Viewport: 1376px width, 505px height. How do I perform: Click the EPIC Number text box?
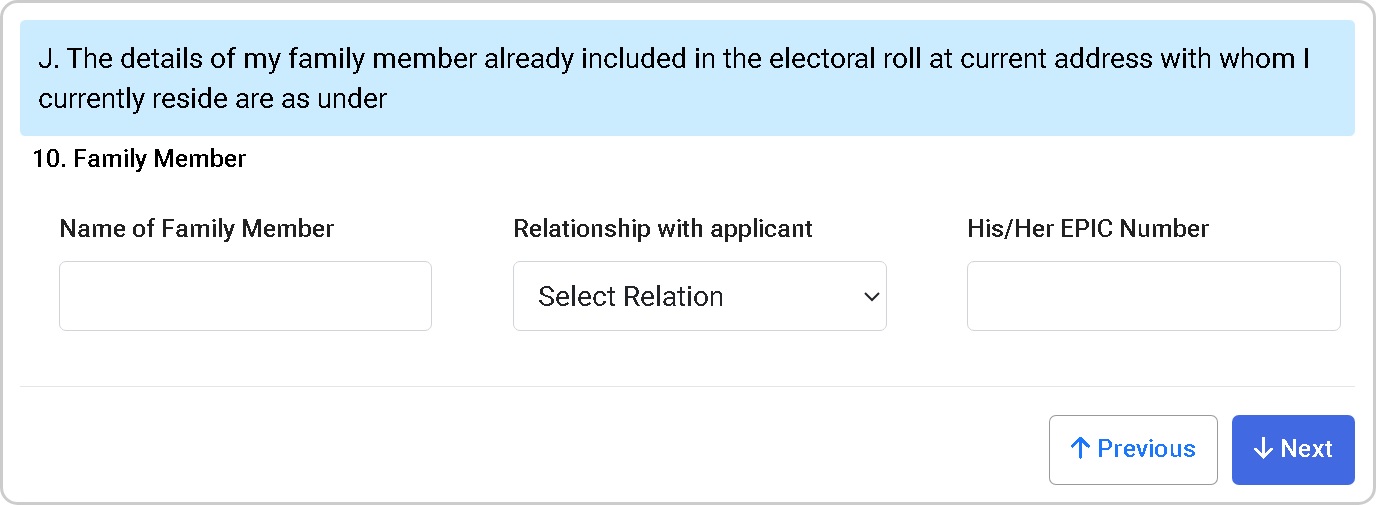(1153, 296)
